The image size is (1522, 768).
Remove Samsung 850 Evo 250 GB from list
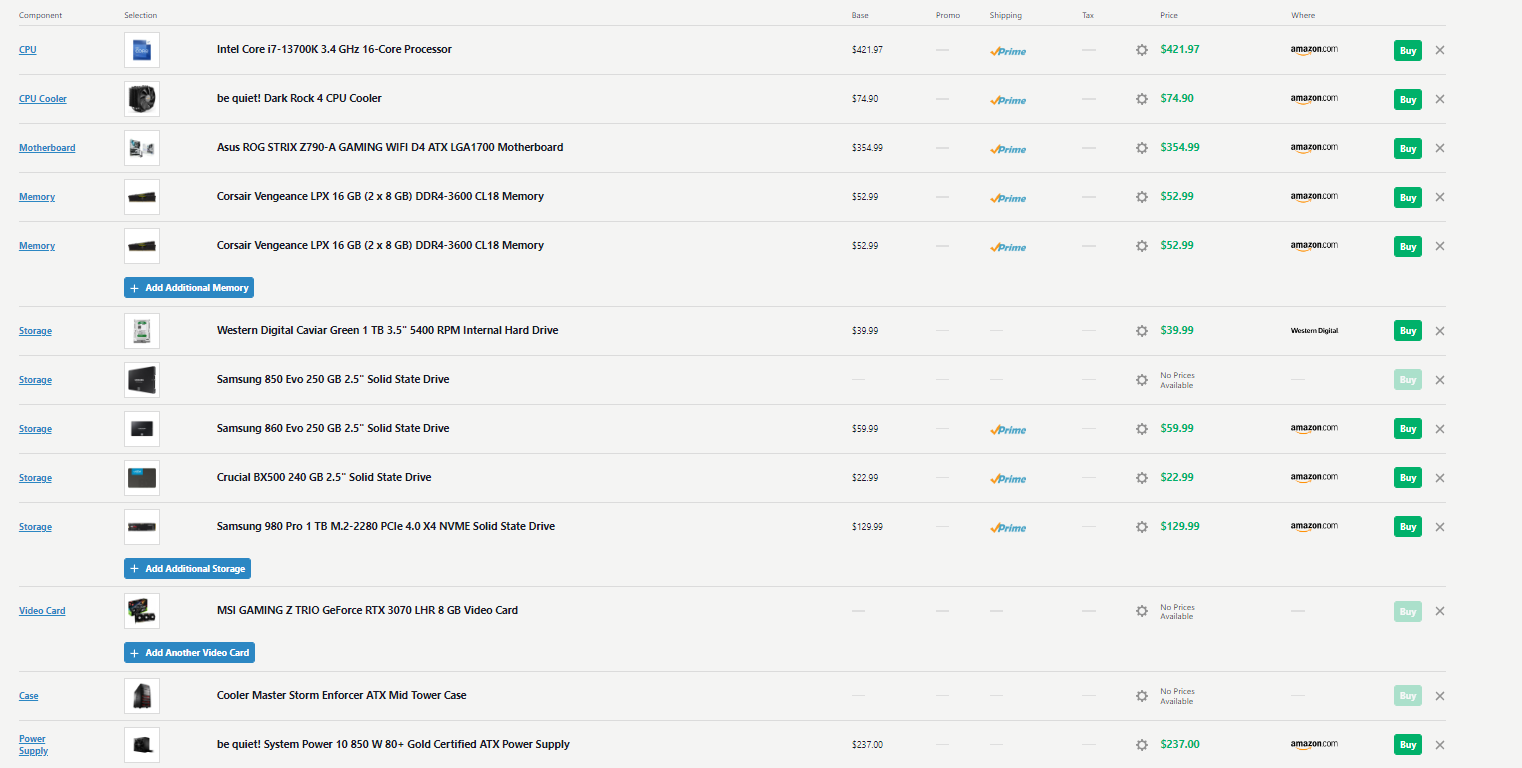click(x=1440, y=380)
